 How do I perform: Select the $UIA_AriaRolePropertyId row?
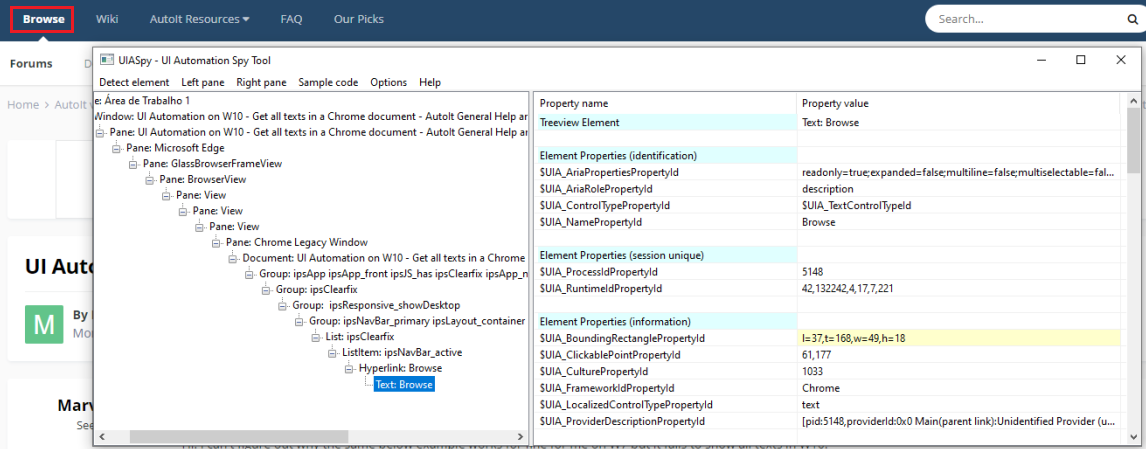tap(827, 189)
